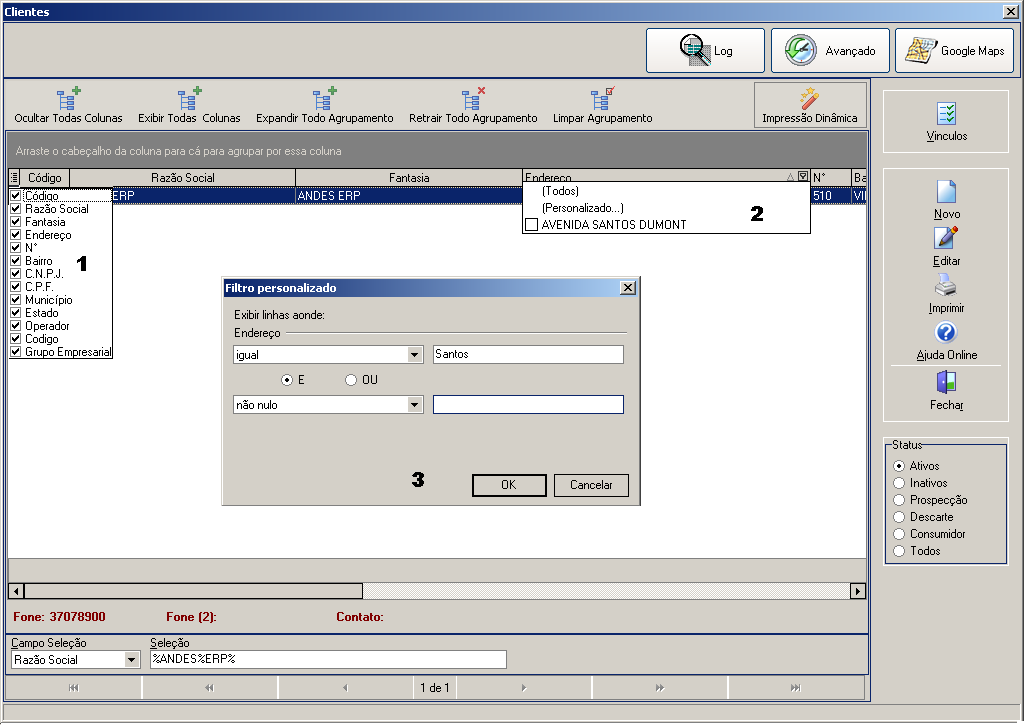Click the Vínculos icon
Screen dimensions: 1025x725
click(946, 114)
